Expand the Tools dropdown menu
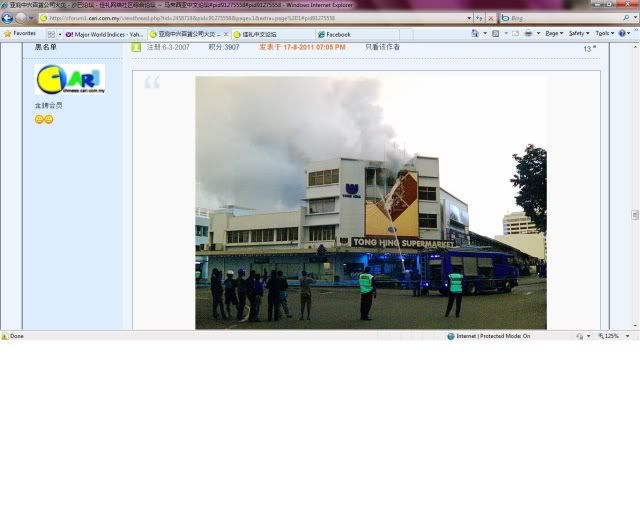Image resolution: width=640 pixels, height=515 pixels. point(604,33)
